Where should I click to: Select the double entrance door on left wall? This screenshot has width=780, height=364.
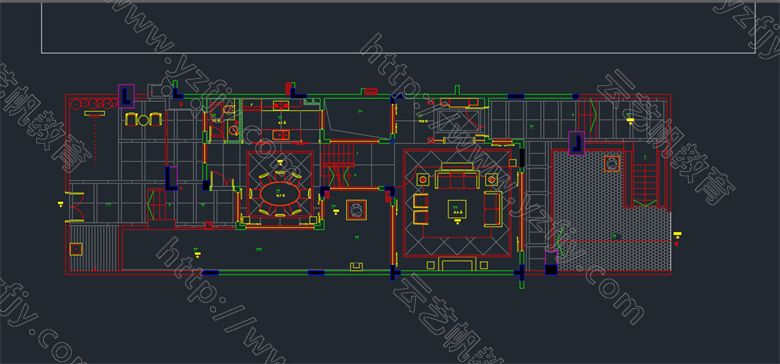[x=76, y=206]
